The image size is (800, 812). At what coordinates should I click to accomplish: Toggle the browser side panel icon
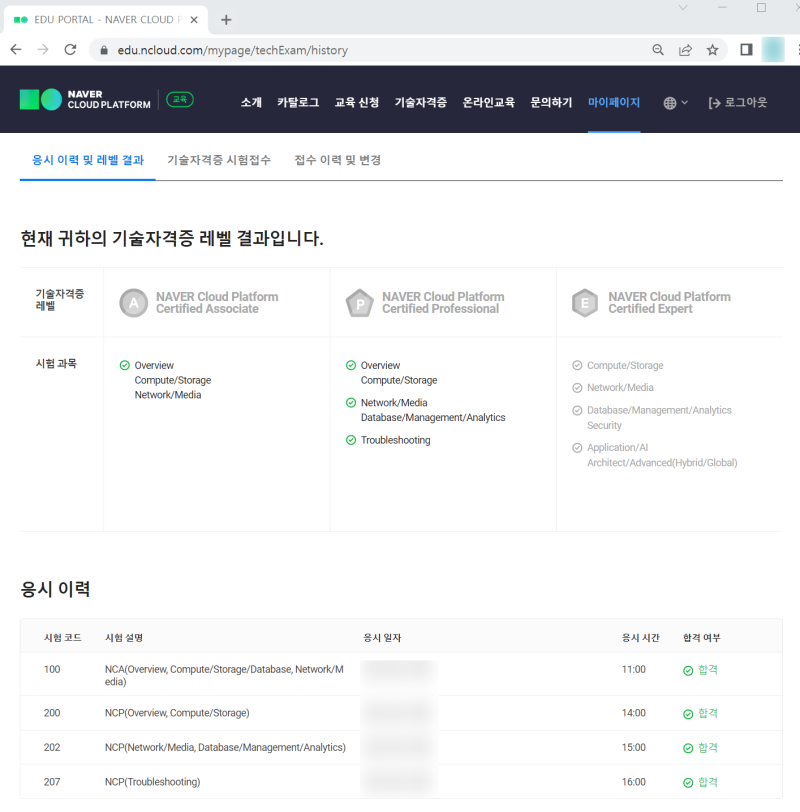click(x=746, y=50)
